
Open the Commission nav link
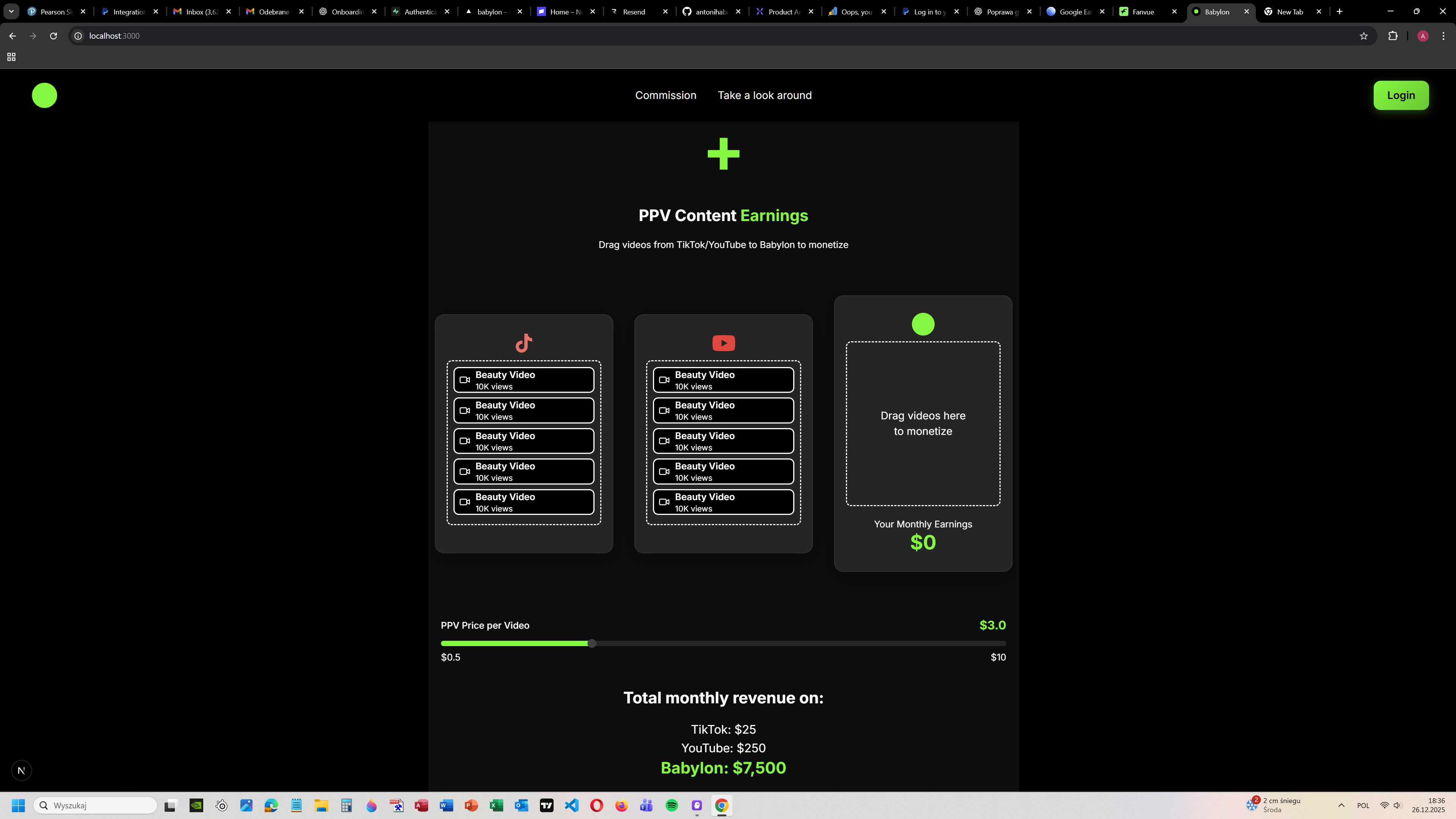point(665,95)
